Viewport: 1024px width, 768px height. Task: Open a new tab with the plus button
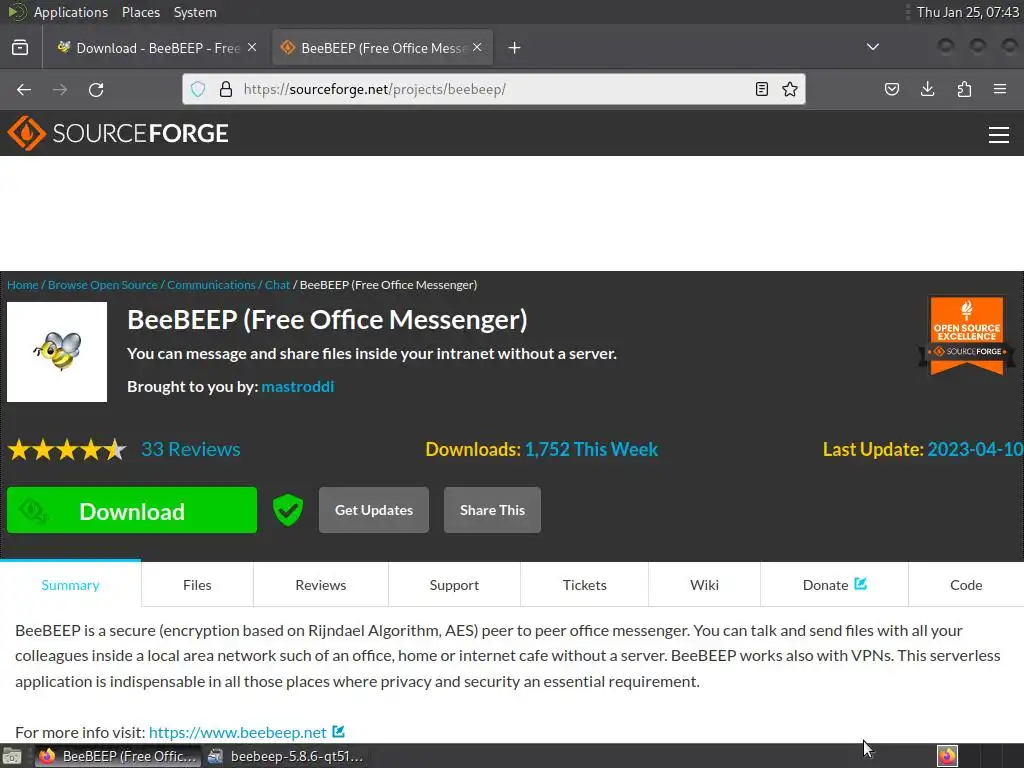tap(515, 48)
